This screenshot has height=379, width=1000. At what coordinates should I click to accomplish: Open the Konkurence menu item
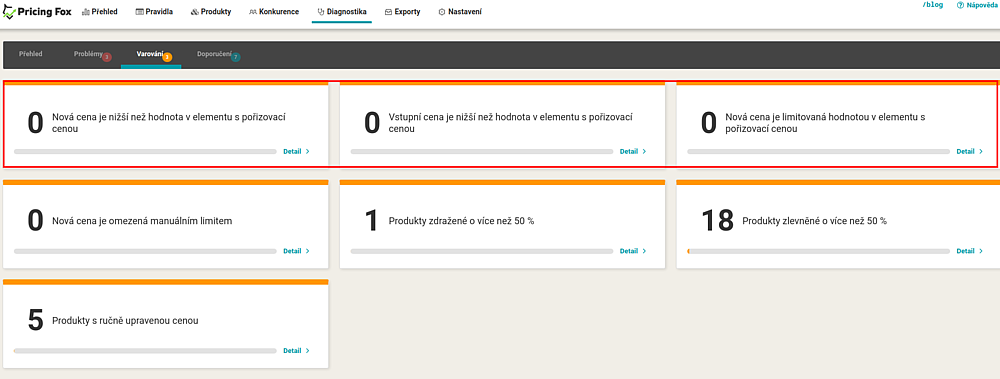[x=274, y=11]
